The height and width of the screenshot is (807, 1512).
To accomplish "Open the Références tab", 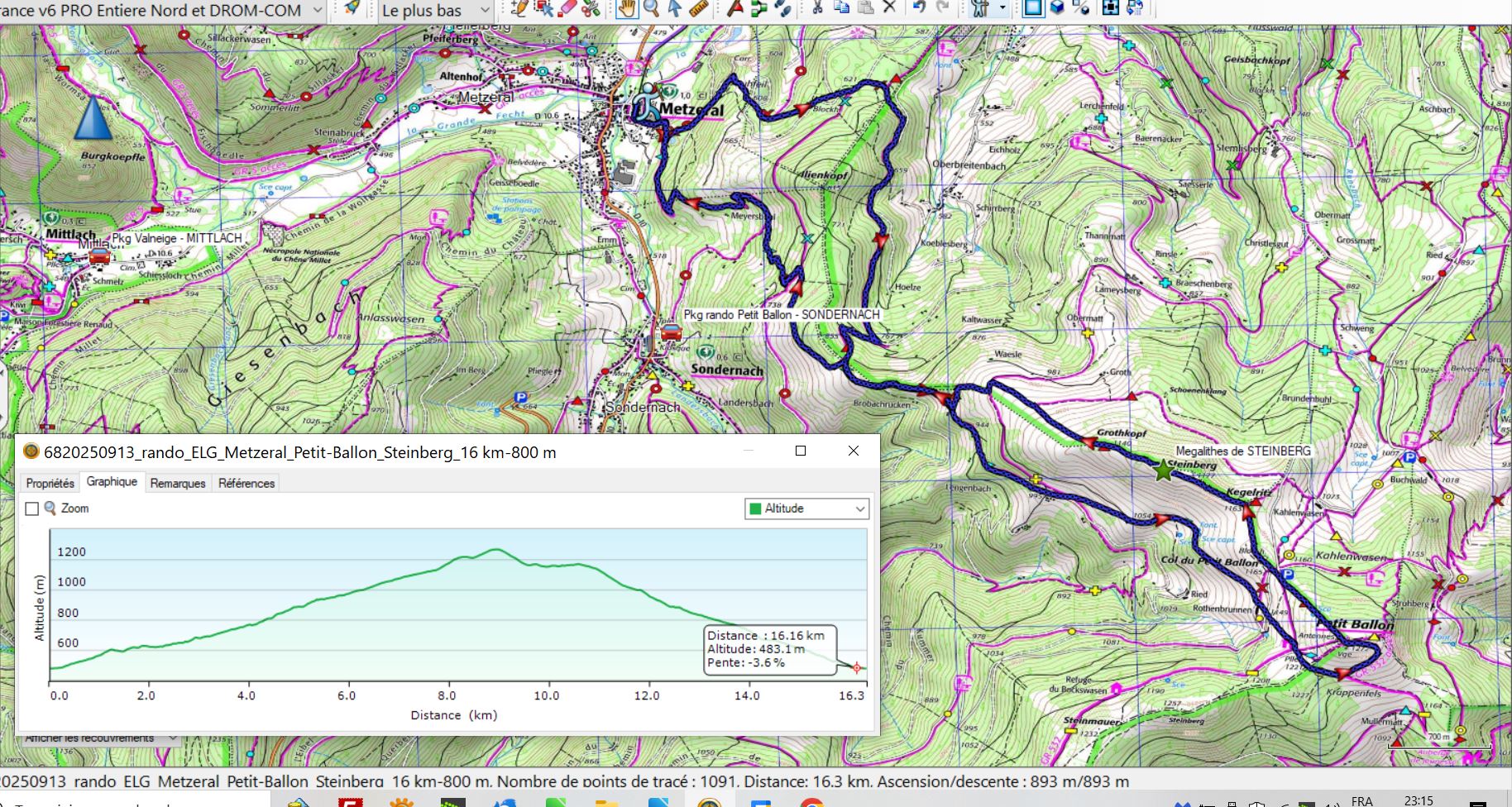I will tap(246, 483).
